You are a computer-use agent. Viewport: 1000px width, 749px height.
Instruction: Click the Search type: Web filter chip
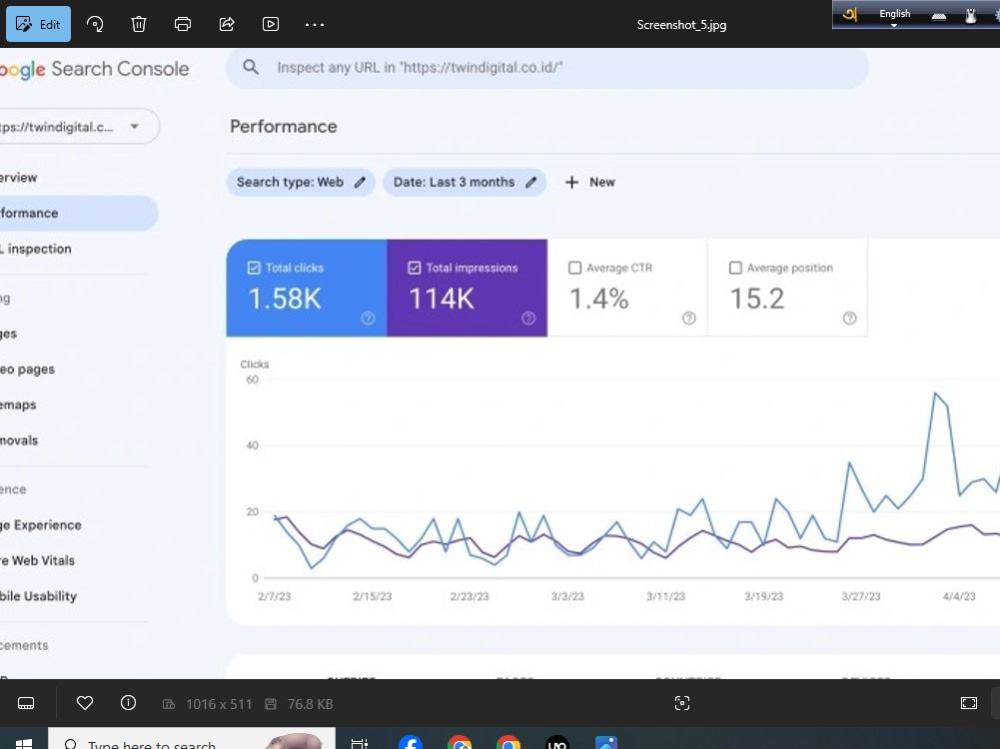[x=300, y=182]
